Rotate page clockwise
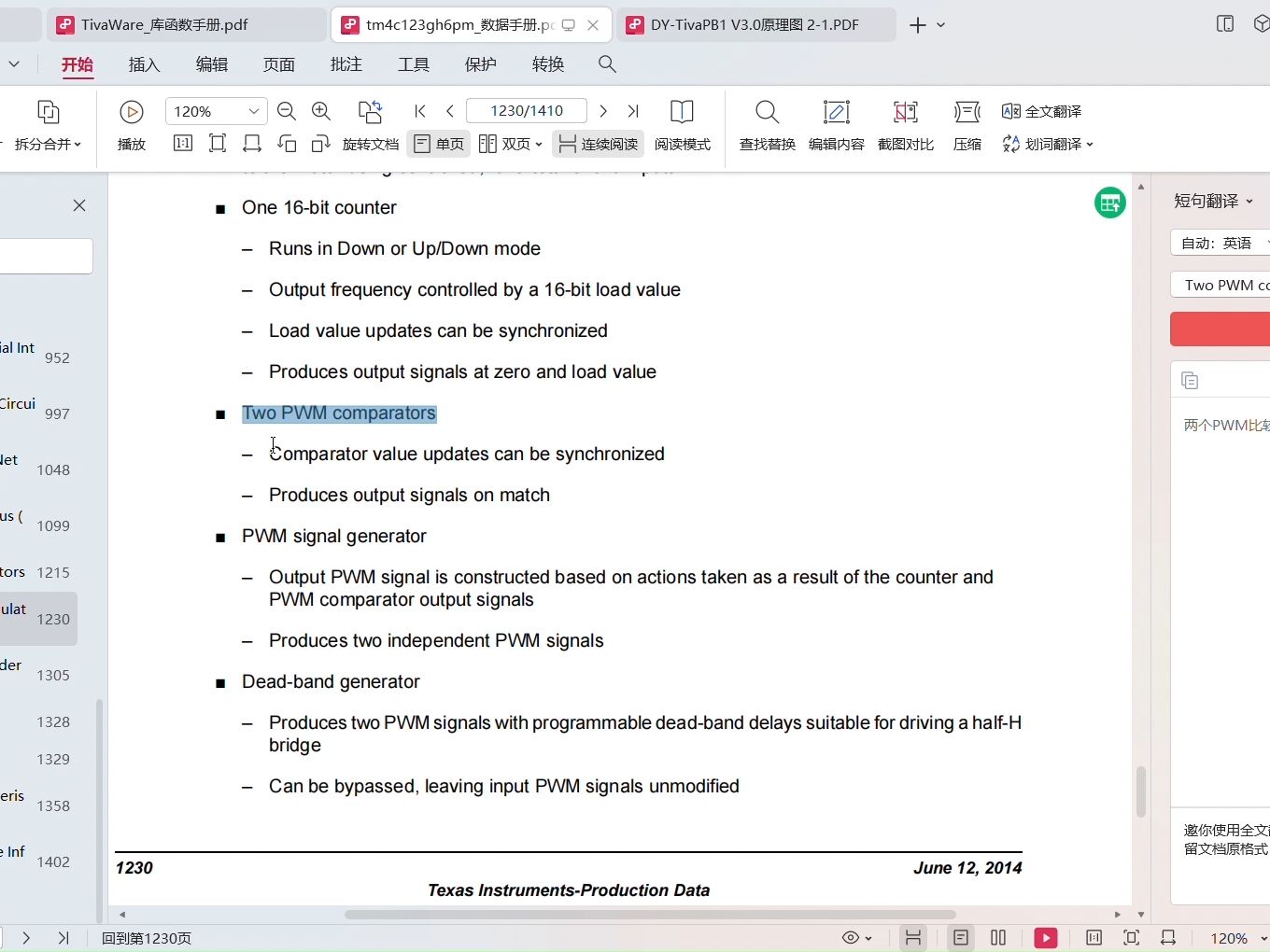Image resolution: width=1270 pixels, height=952 pixels. click(x=321, y=143)
